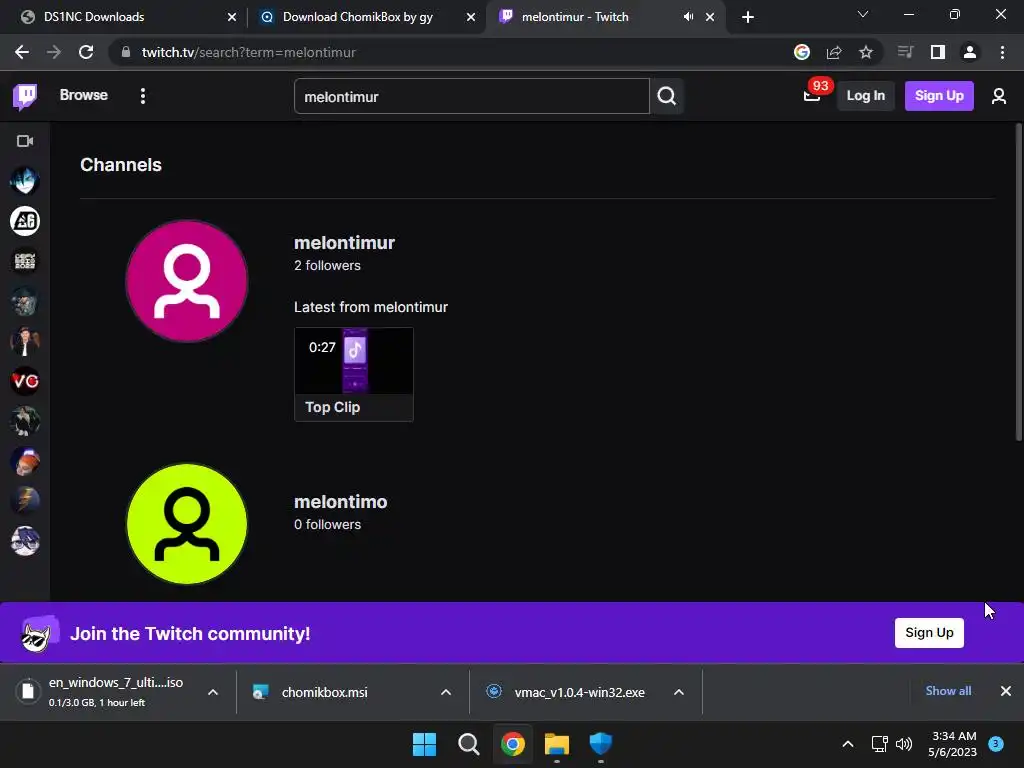Screen dimensions: 1024x768
Task: Open the Chrome three-dot menu
Action: [1002, 52]
